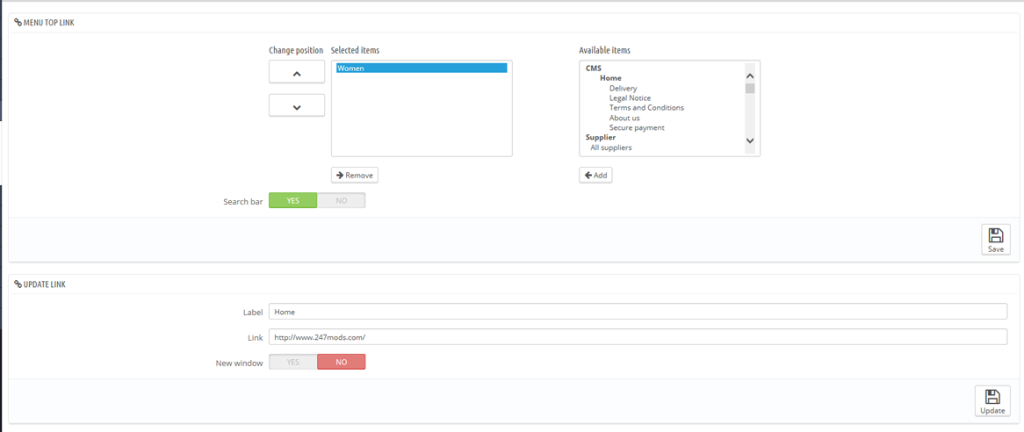Enable the Search bar with YES
1024x432 pixels.
[293, 200]
